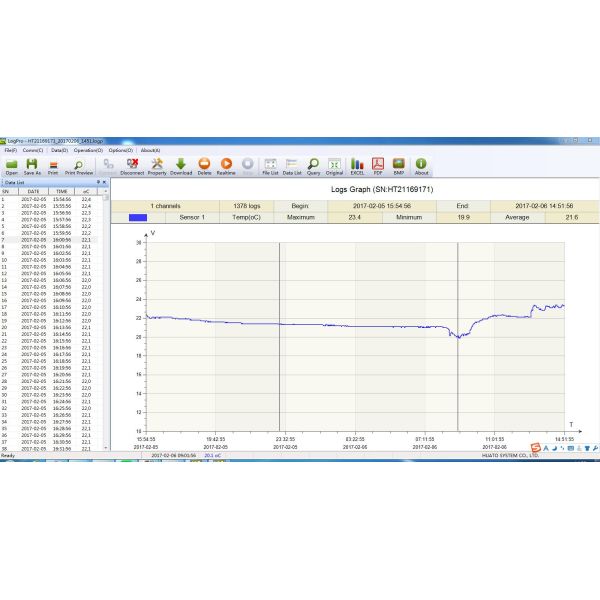
Task: Show the Data List view button
Action: [292, 164]
